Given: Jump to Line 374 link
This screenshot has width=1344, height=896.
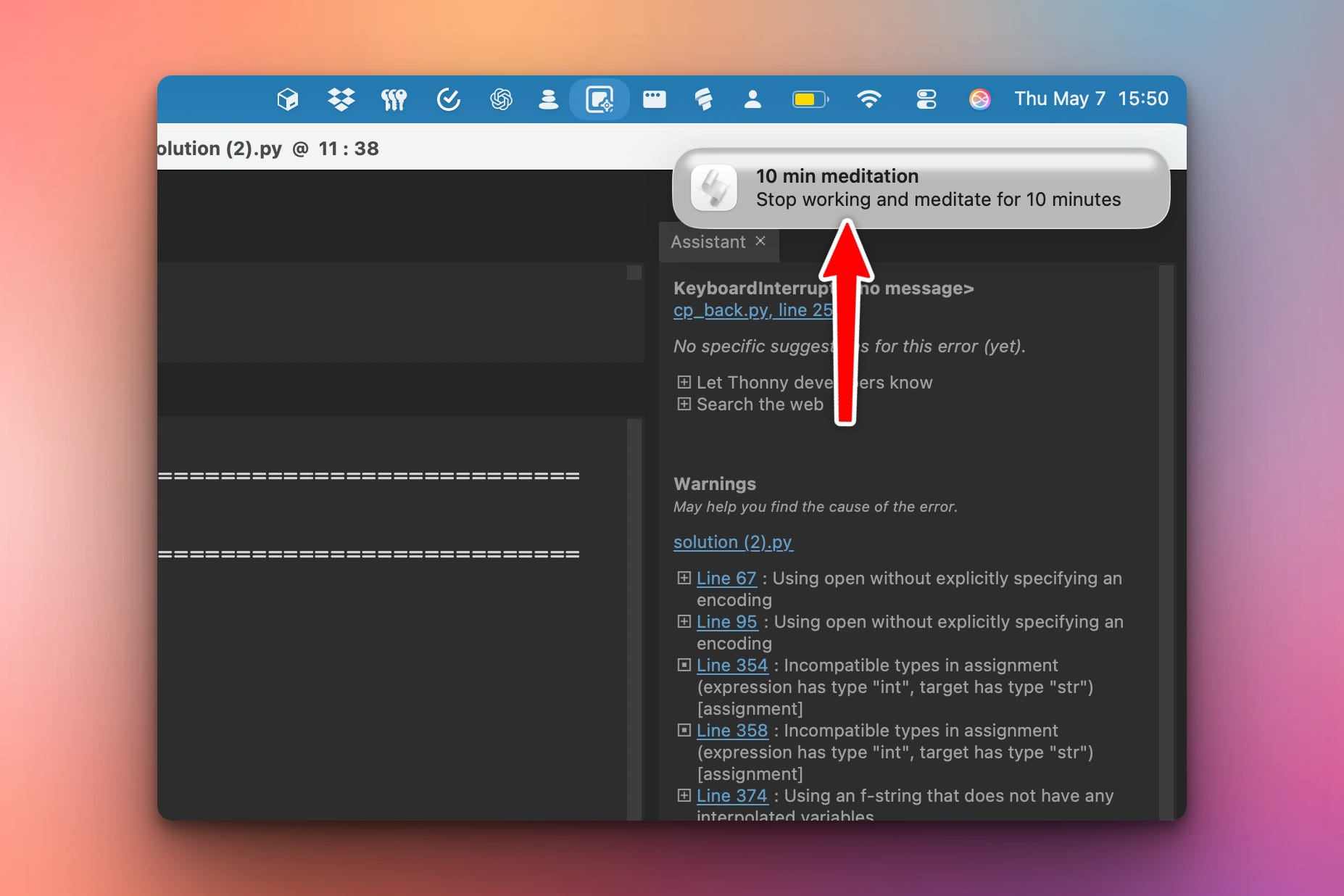Looking at the screenshot, I should (732, 796).
